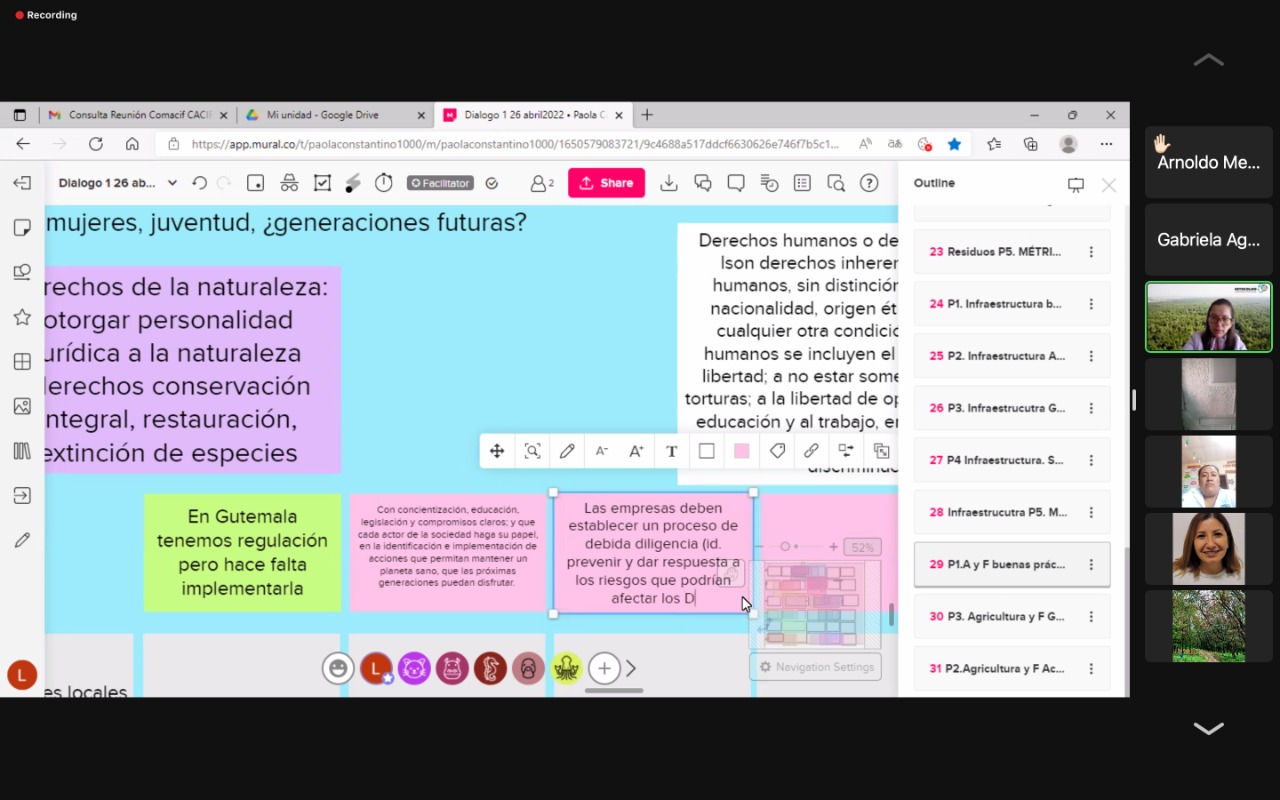
Task: Switch to the Mi unidad Google Drive tab
Action: [335, 115]
